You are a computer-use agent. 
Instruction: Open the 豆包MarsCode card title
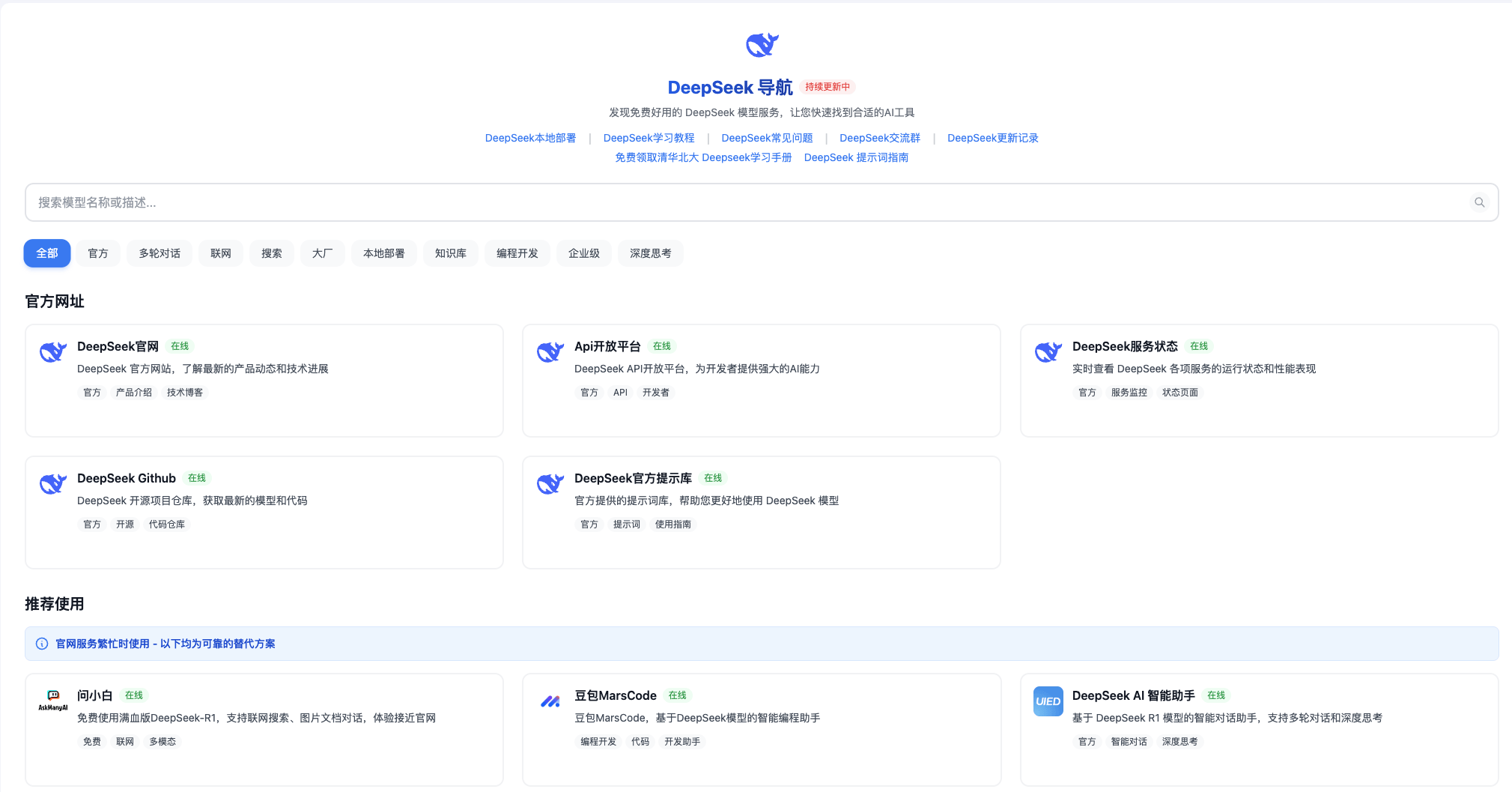[x=616, y=695]
